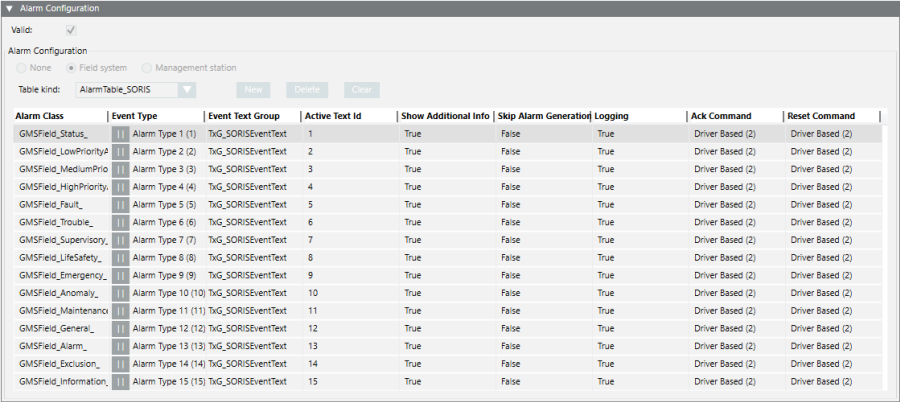Select the Management station radio option
The height and width of the screenshot is (402, 900).
147,68
